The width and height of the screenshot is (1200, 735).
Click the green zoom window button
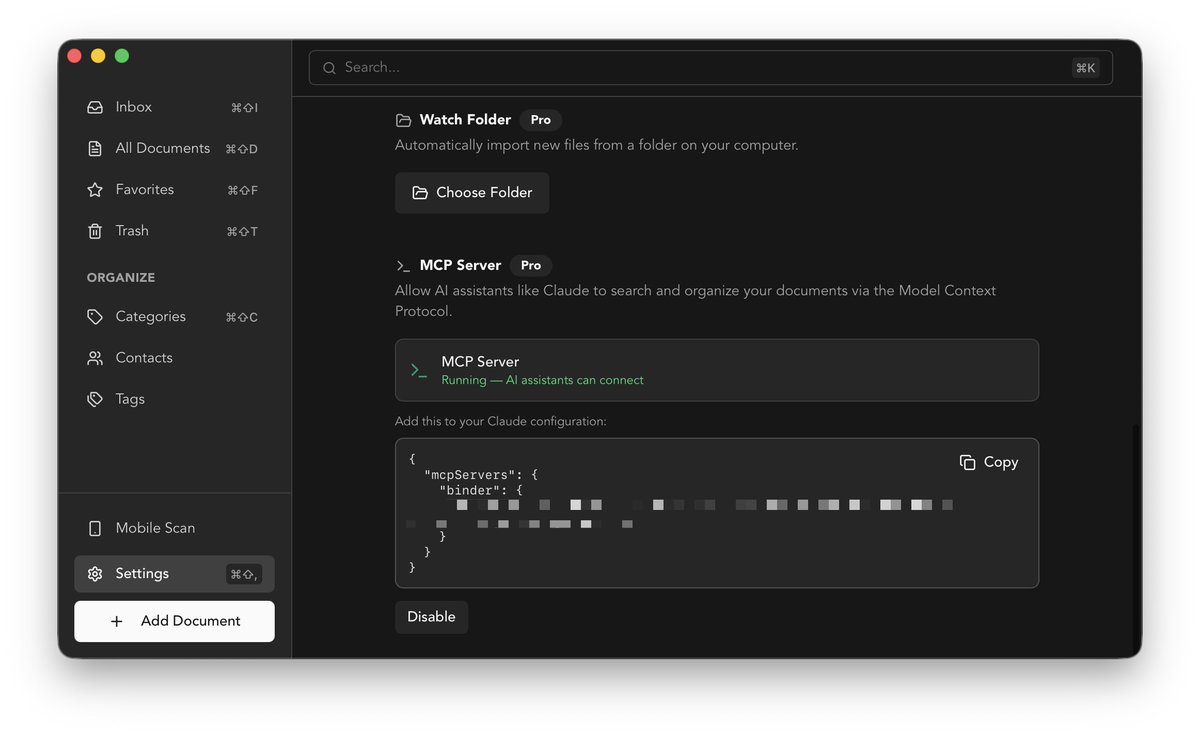point(122,56)
